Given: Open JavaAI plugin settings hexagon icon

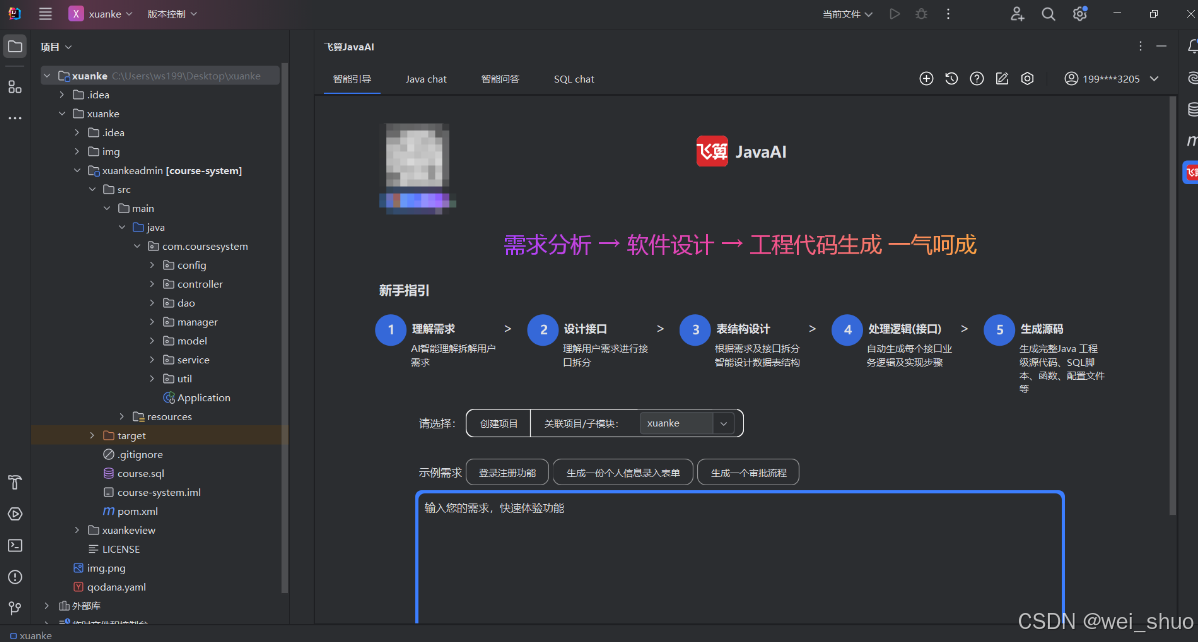Looking at the screenshot, I should [x=1027, y=79].
